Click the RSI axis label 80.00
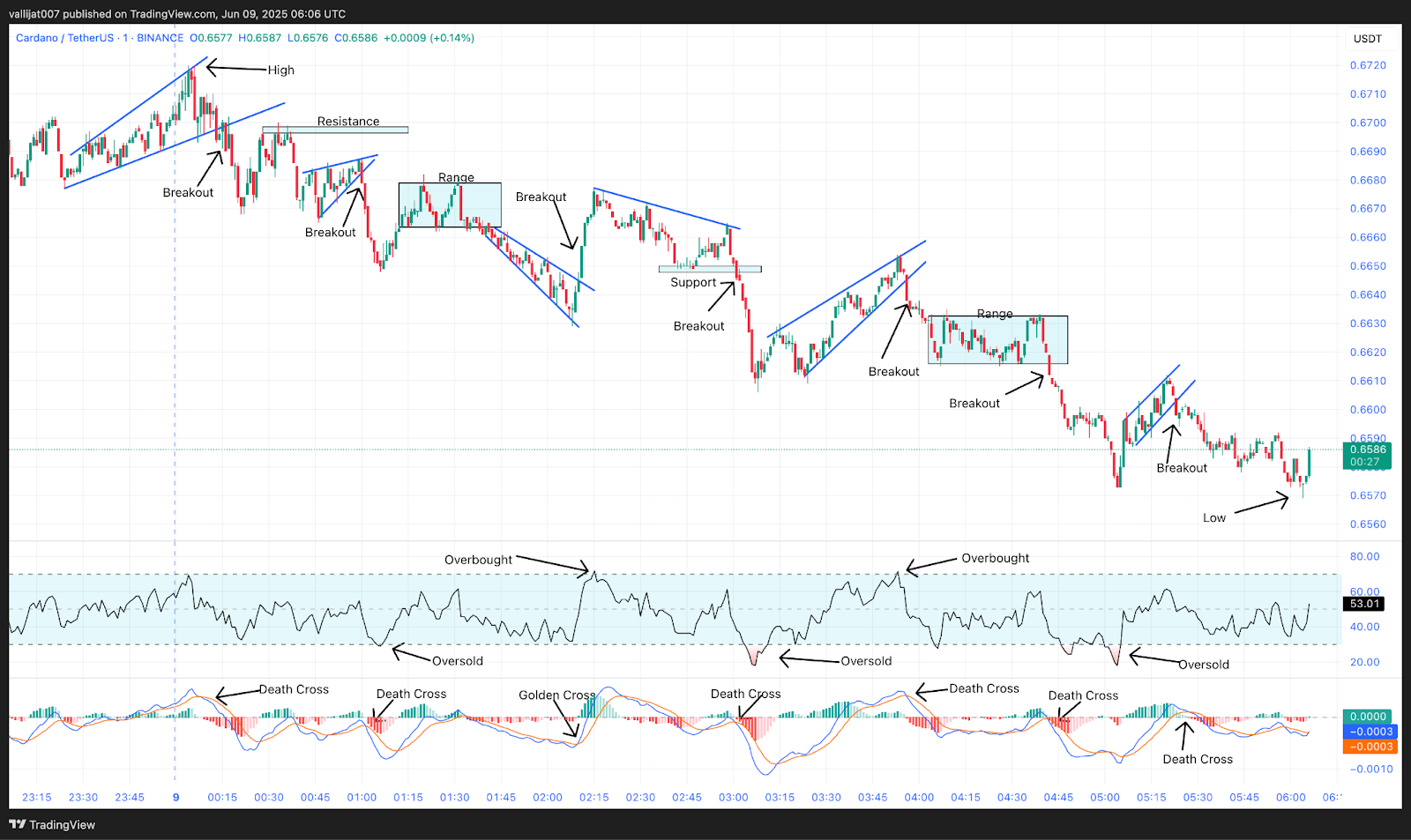This screenshot has height=840, width=1411. point(1364,557)
